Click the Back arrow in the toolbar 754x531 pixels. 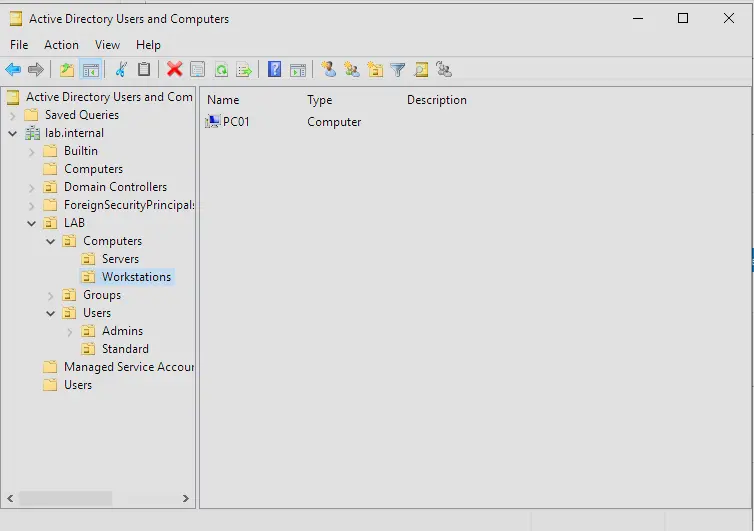point(13,70)
